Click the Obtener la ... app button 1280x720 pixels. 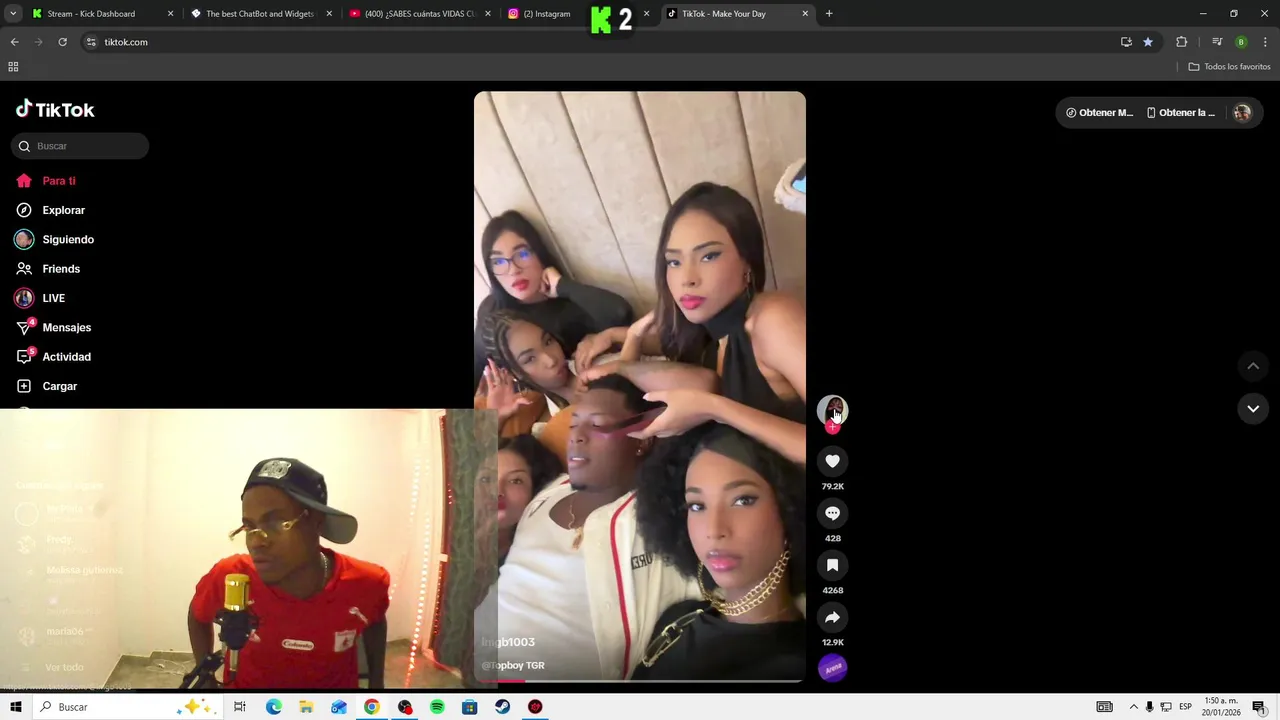coord(1181,113)
